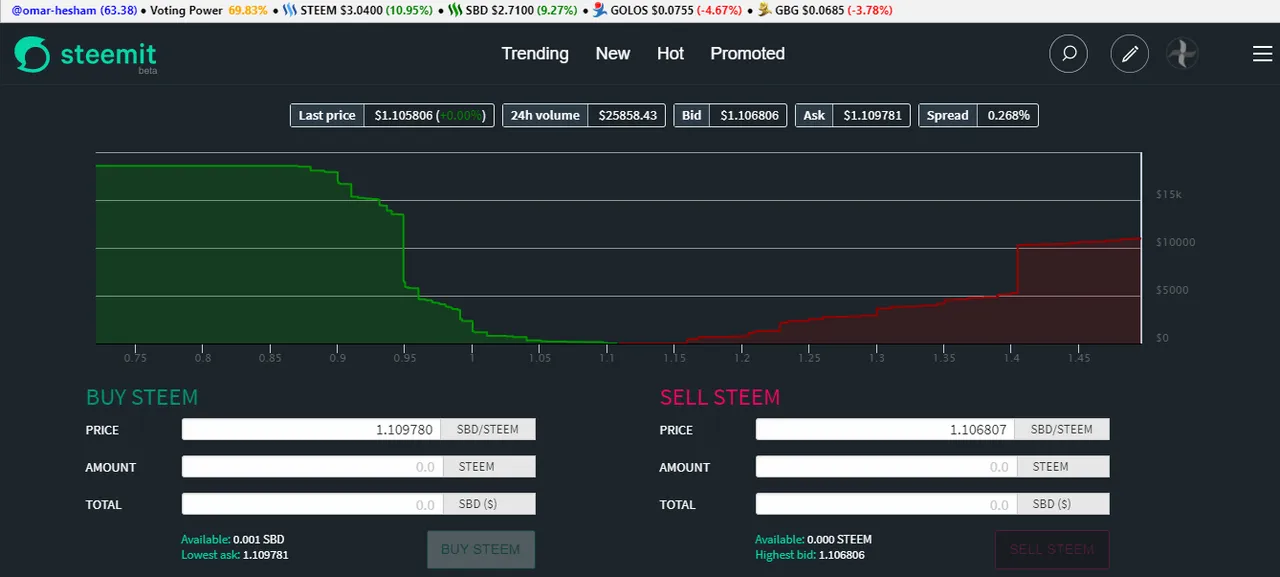
Task: Click the 0.95 price axis tick label
Action: 405,357
